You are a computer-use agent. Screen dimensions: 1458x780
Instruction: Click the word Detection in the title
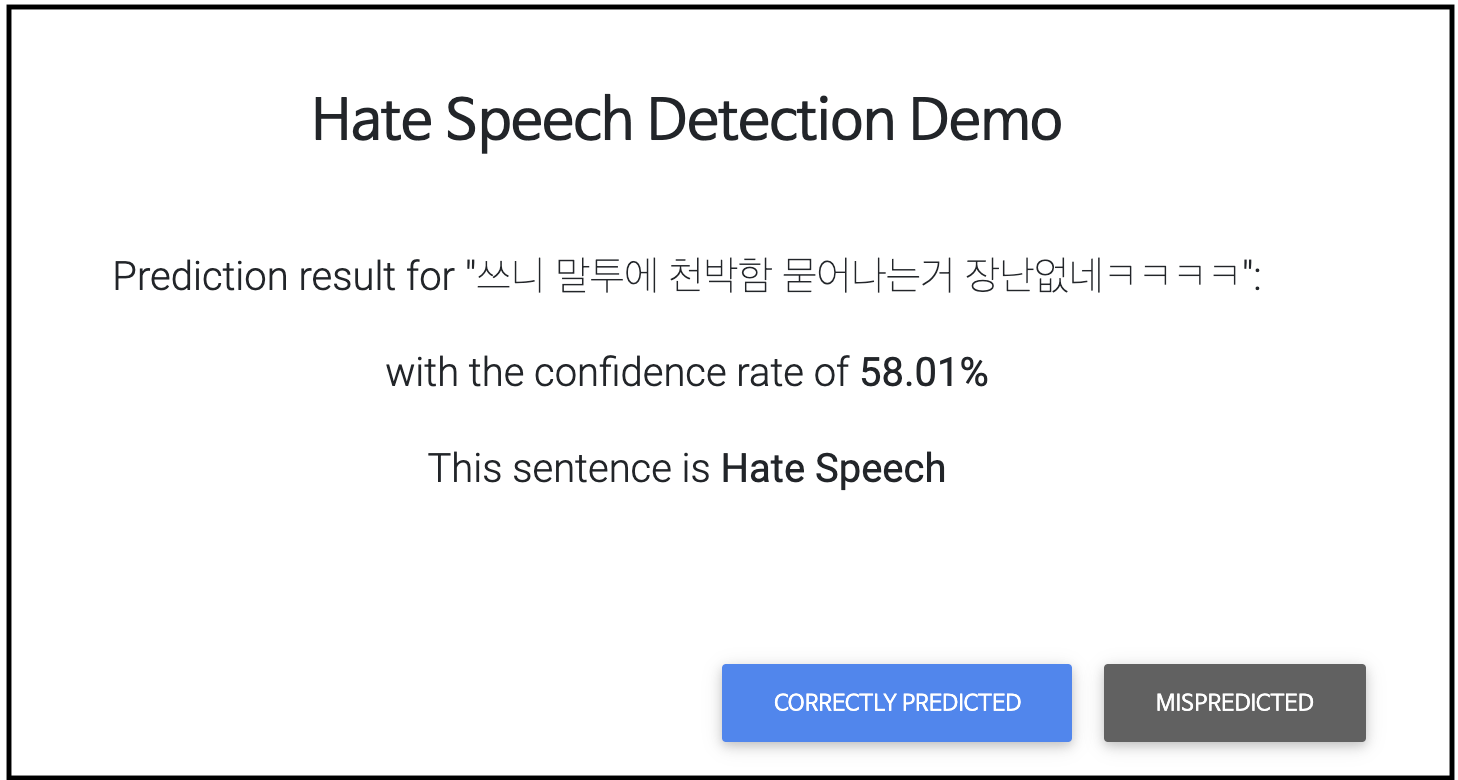point(771,121)
